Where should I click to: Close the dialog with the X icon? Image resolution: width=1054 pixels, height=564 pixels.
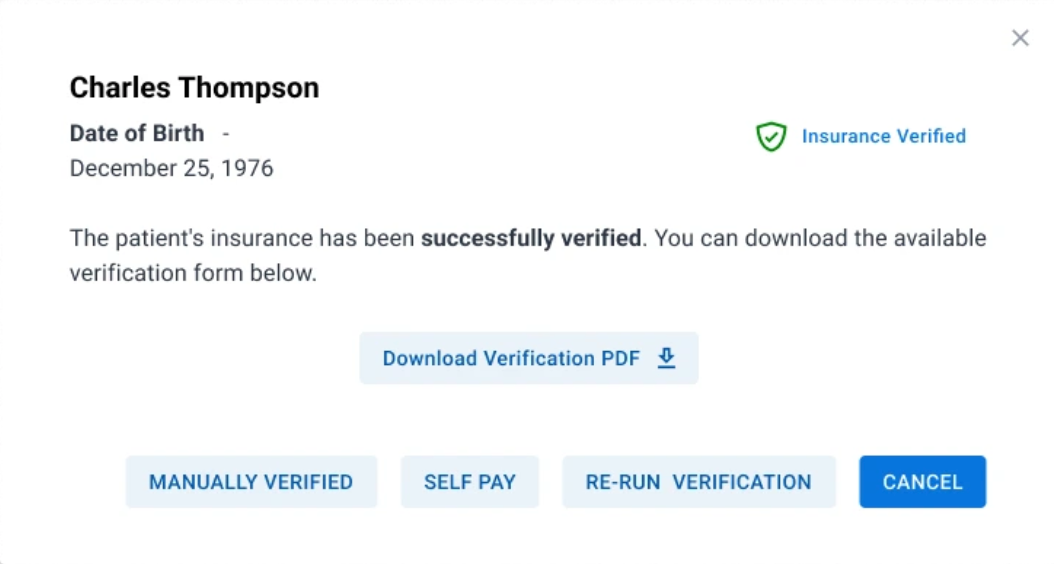click(1020, 38)
